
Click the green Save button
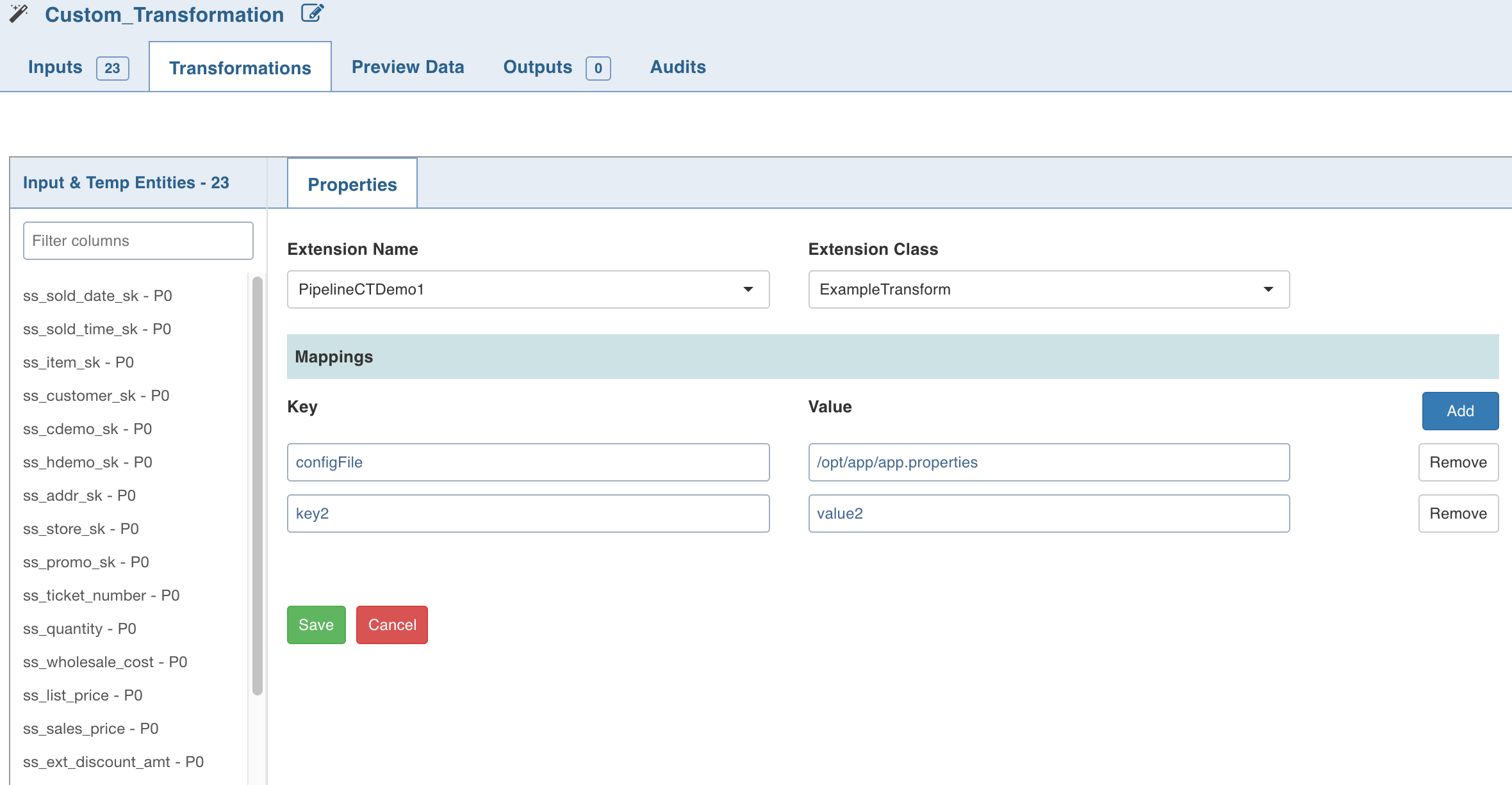click(x=316, y=625)
